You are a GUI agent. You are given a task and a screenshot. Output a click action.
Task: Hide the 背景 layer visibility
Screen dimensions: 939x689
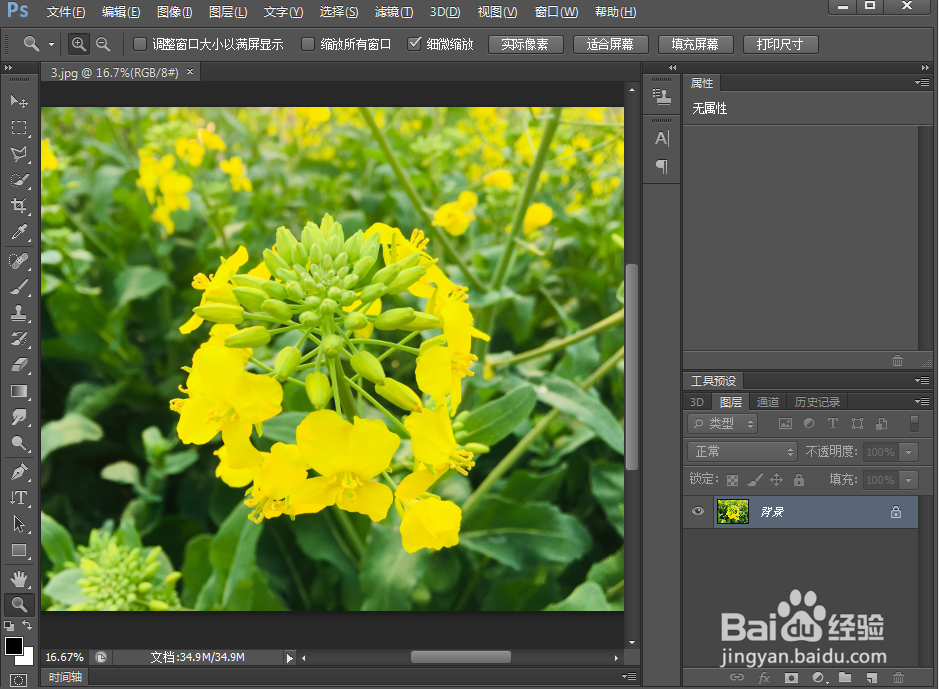(x=697, y=511)
